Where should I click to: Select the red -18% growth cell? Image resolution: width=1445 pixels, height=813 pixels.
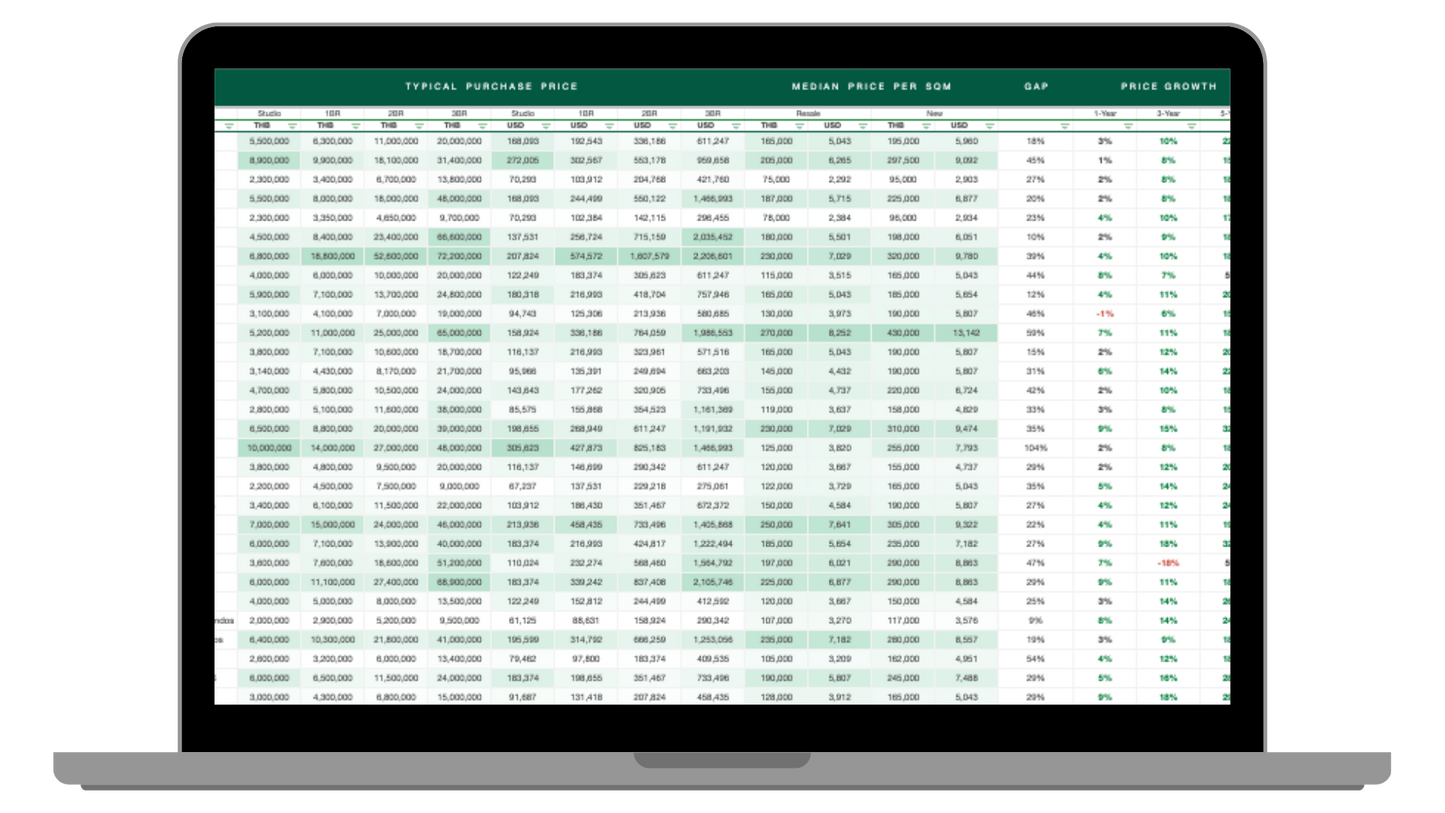point(1167,564)
